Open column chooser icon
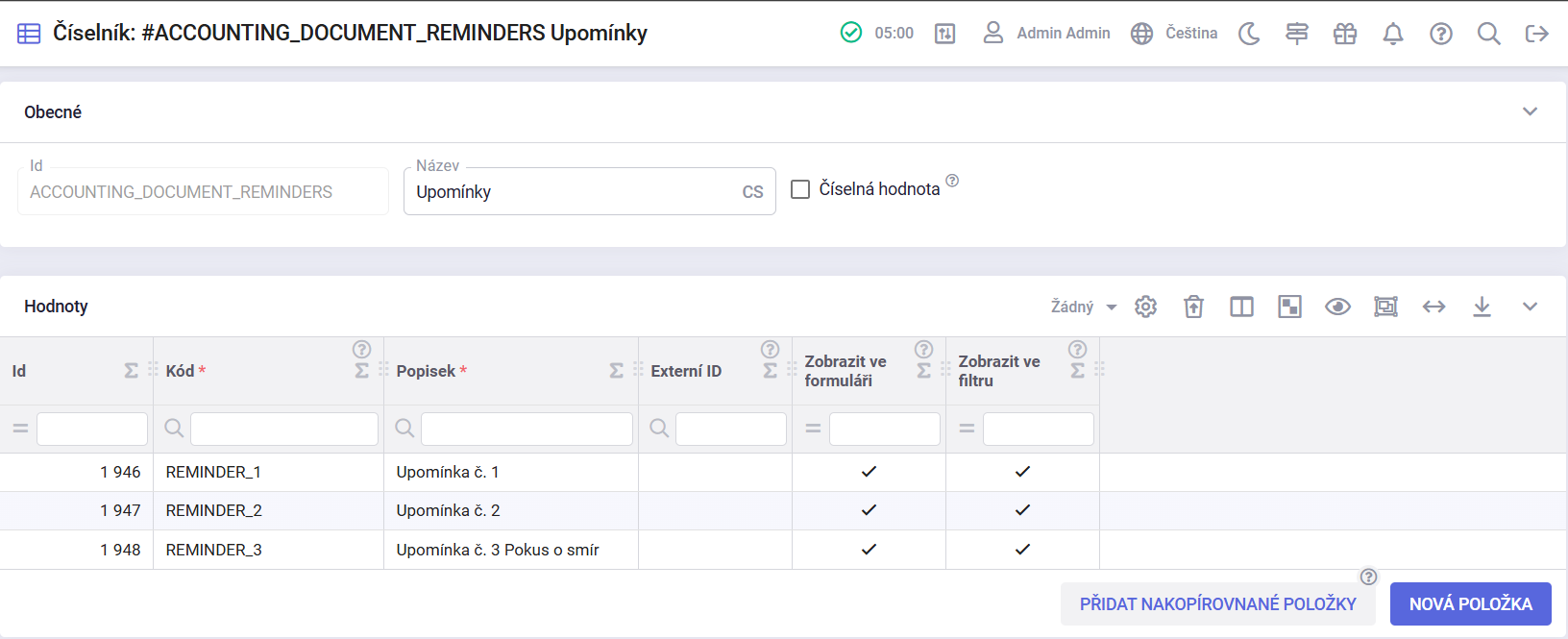The height and width of the screenshot is (639, 1568). [1242, 307]
